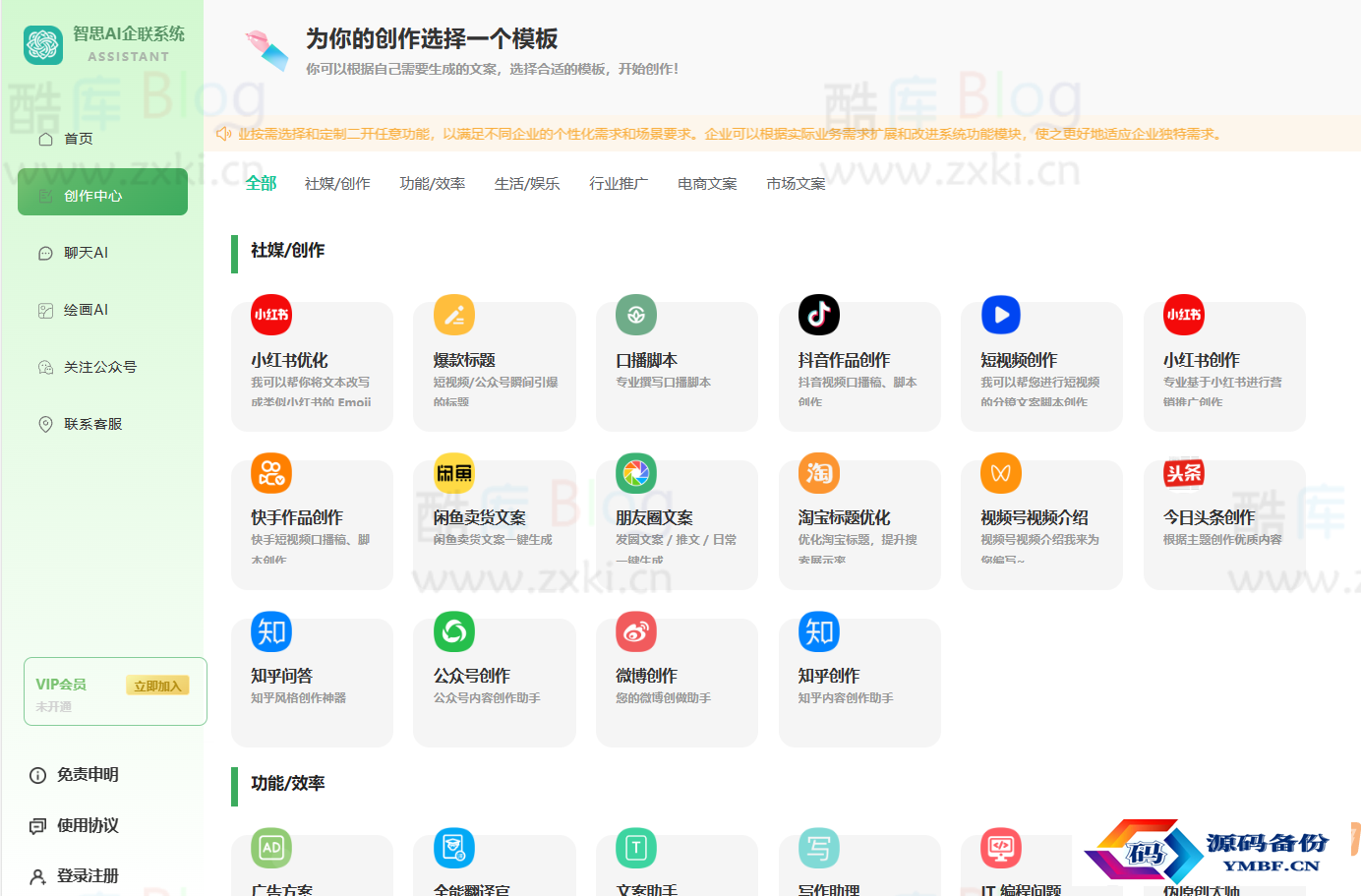Choose the 闲鱼卖货文案 icon
This screenshot has width=1361, height=896.
(x=454, y=473)
